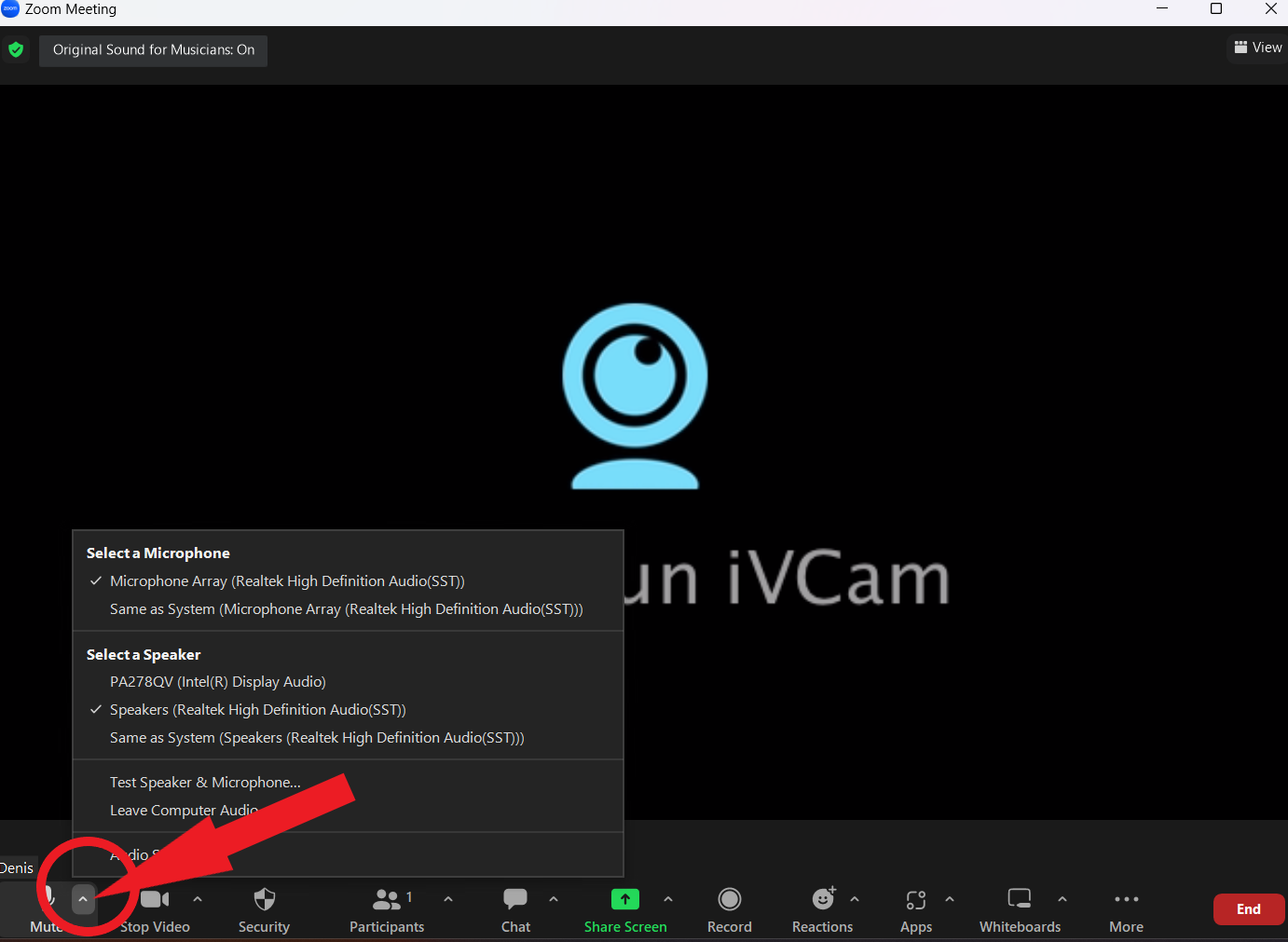Screen dimensions: 1288x942
Task: Maximize the Zoom Meeting window
Action: (1216, 9)
